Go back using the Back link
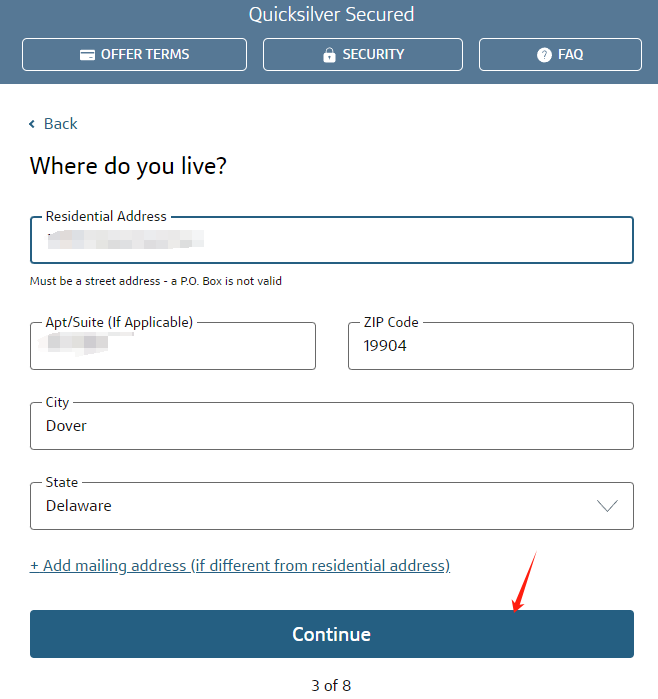Screen dimensions: 658x699 point(53,124)
